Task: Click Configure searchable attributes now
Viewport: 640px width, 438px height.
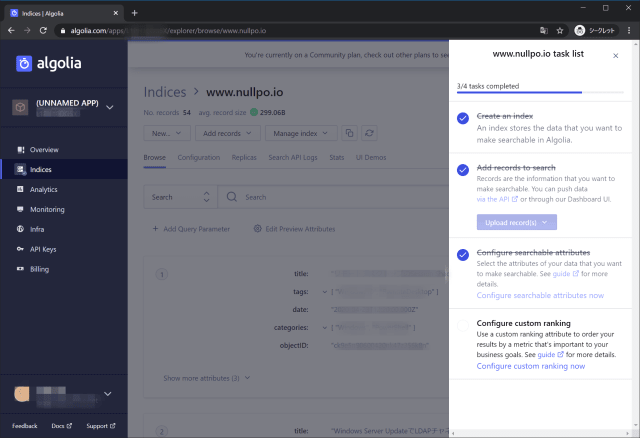Action: 540,296
